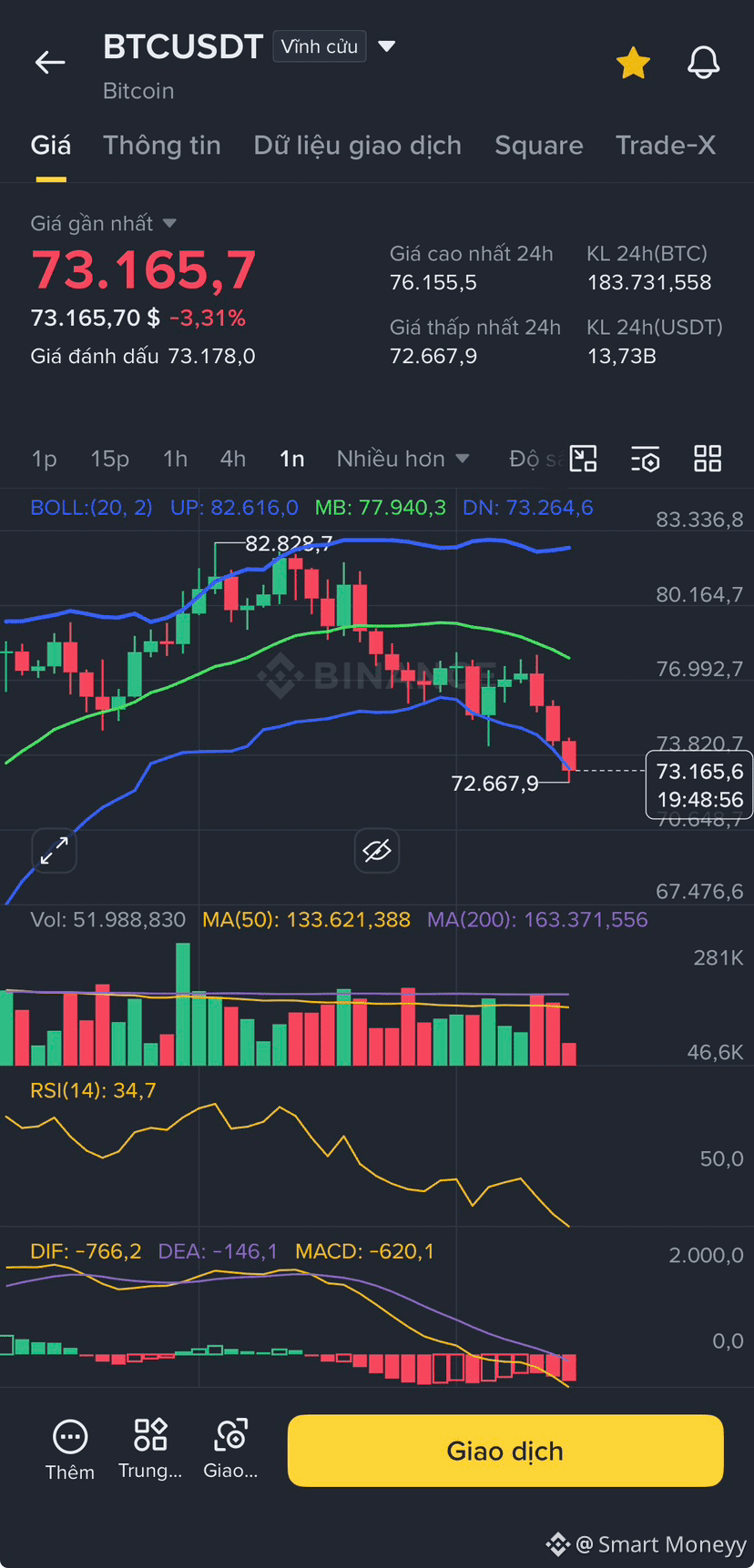The image size is (754, 1568).
Task: Click the Vĩnh cửu badge
Action: (x=320, y=46)
